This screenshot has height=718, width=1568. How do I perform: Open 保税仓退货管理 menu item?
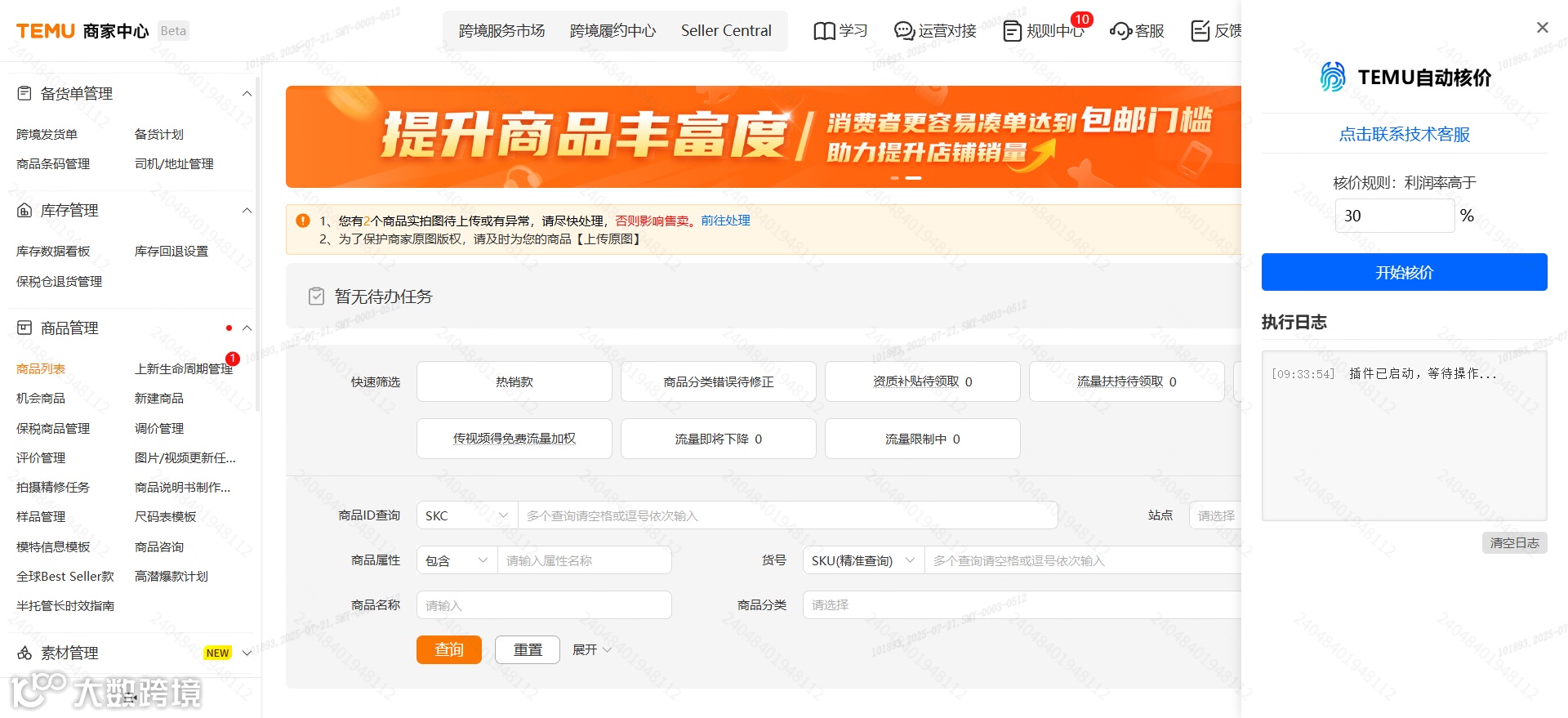coord(60,281)
